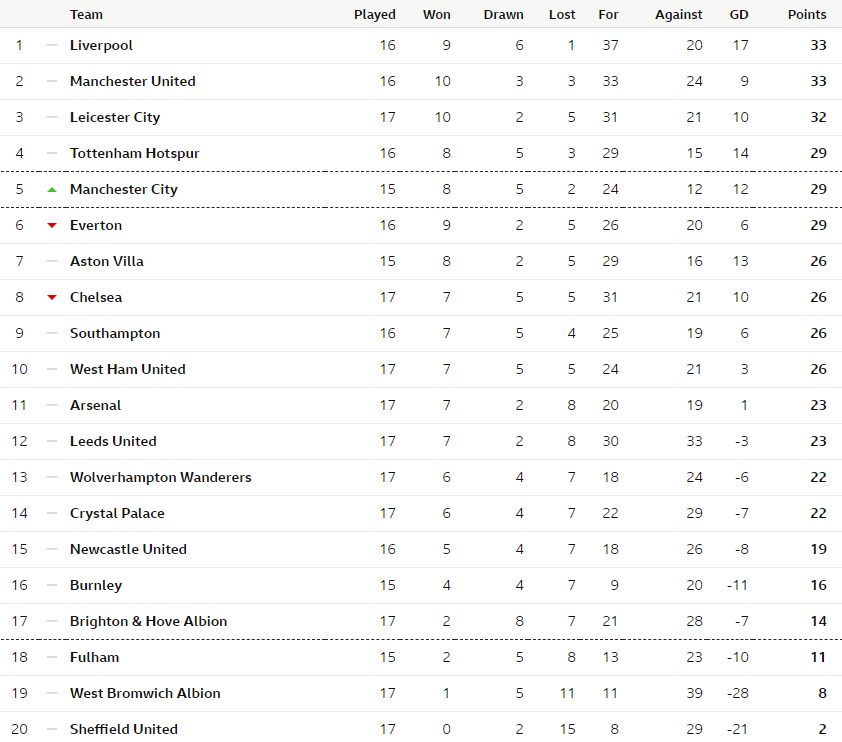Open the Liverpool team link
Screen dimensions: 842x742
101,46
